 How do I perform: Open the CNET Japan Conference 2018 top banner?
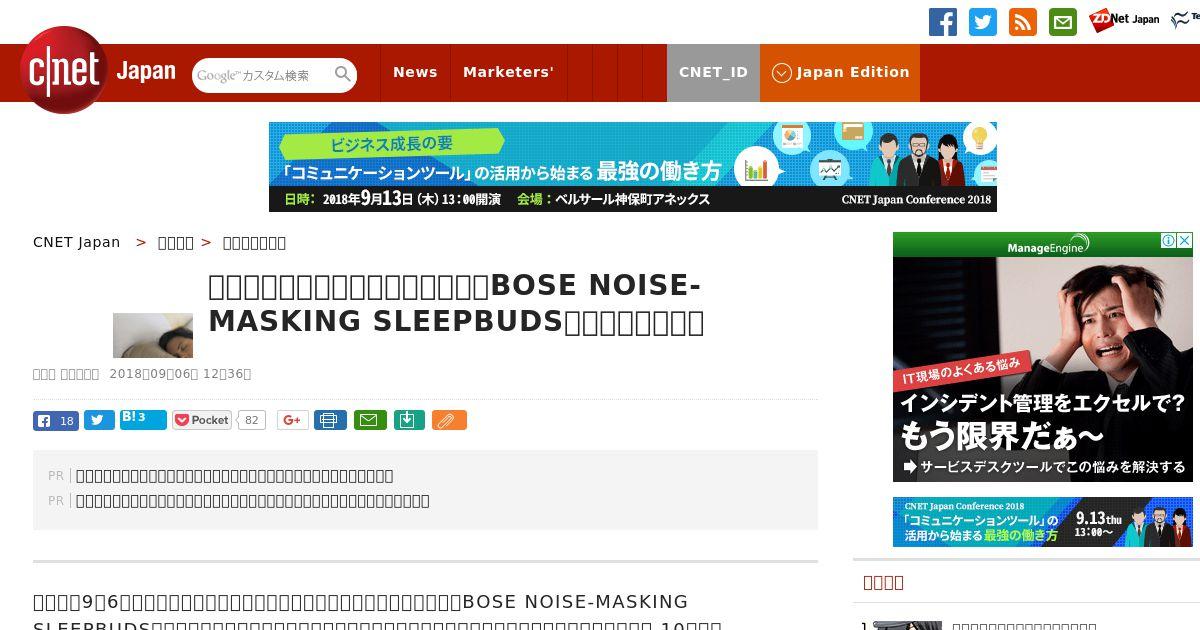(633, 167)
